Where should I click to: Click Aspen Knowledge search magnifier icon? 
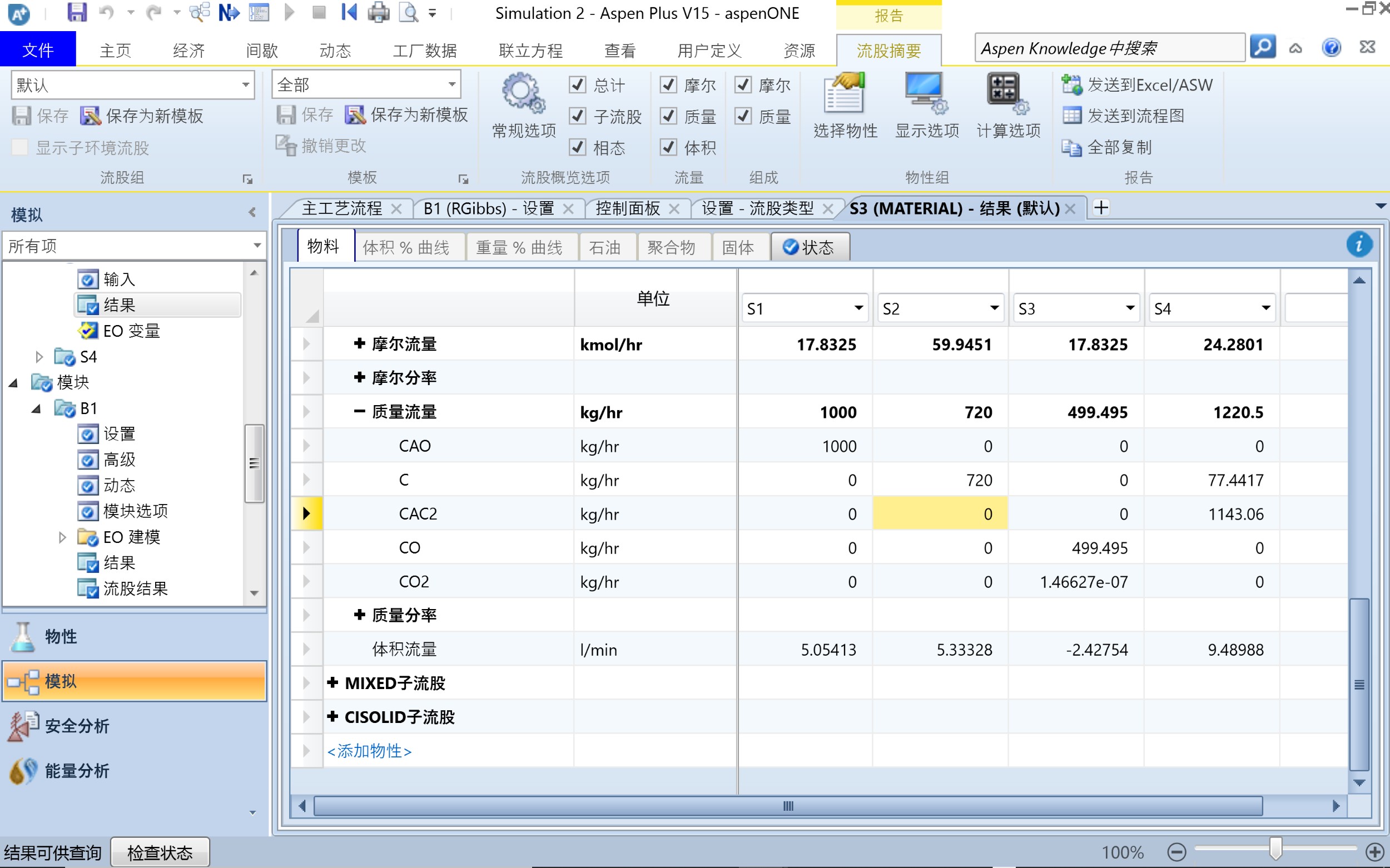[x=1262, y=48]
